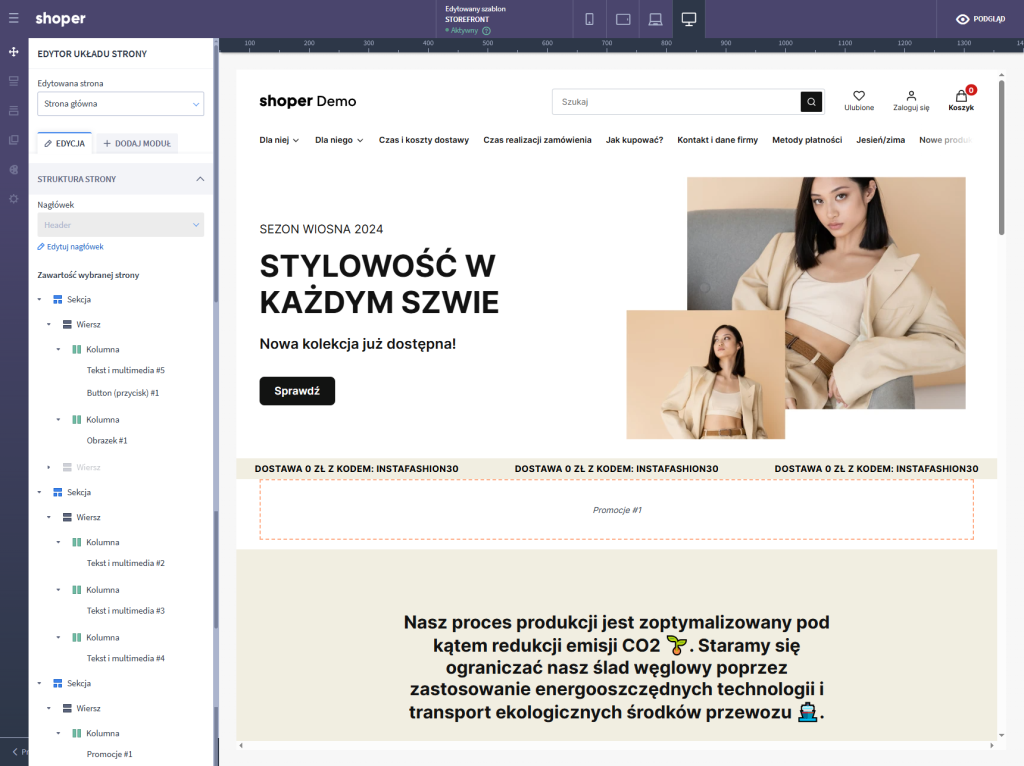This screenshot has height=766, width=1024.
Task: Switch to tablet preview
Action: click(622, 19)
